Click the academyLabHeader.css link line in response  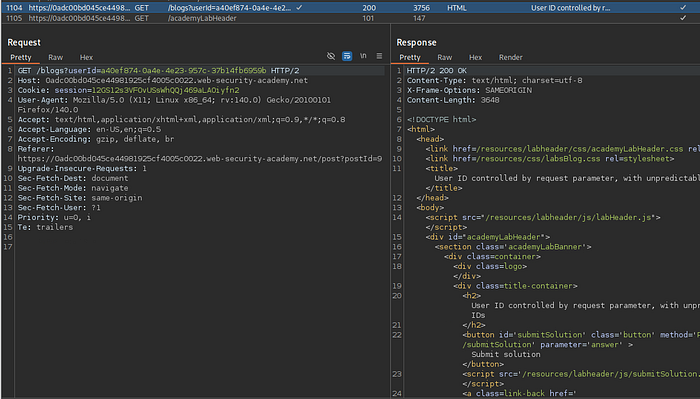pos(562,149)
